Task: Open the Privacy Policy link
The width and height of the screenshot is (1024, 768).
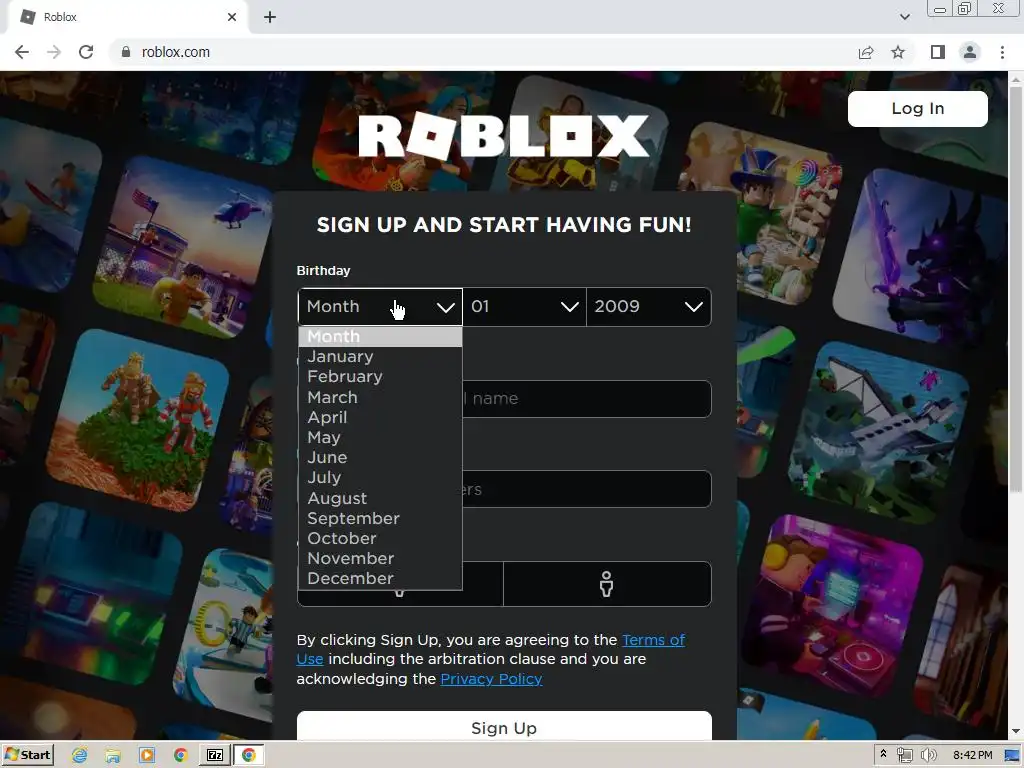Action: [491, 679]
